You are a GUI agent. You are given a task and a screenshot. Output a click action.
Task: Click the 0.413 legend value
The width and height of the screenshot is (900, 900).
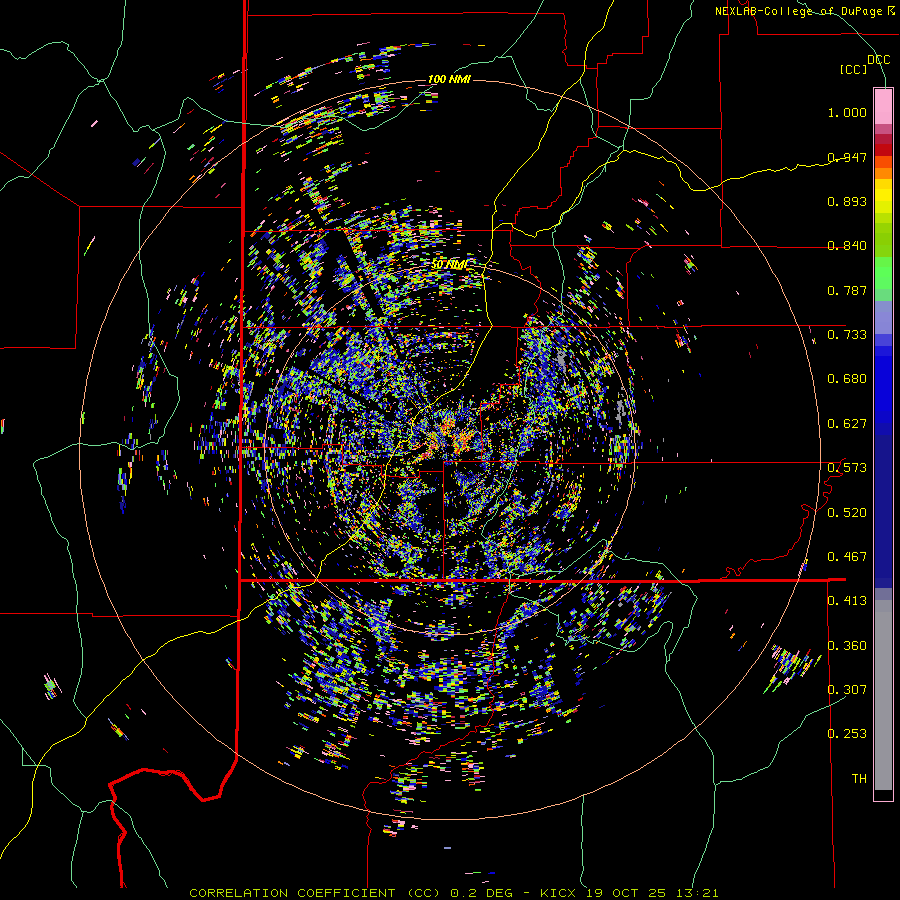847,601
